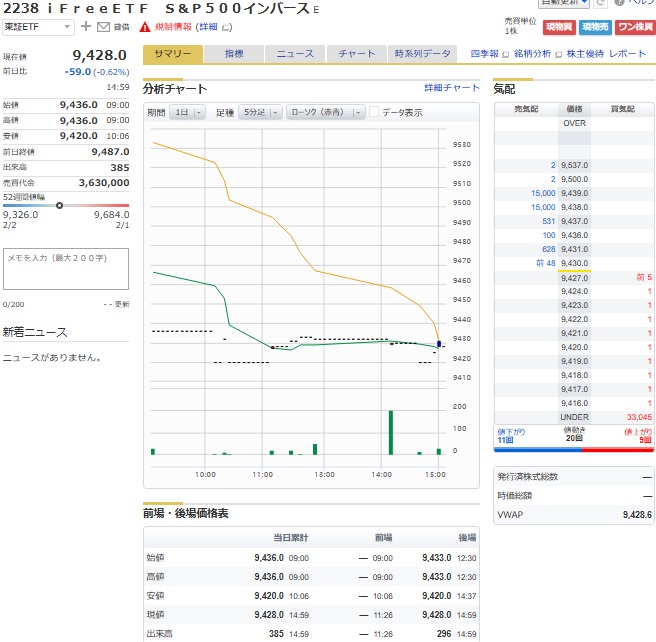Click the UNDER row showing 33,045
The width and height of the screenshot is (656, 642).
[x=574, y=417]
